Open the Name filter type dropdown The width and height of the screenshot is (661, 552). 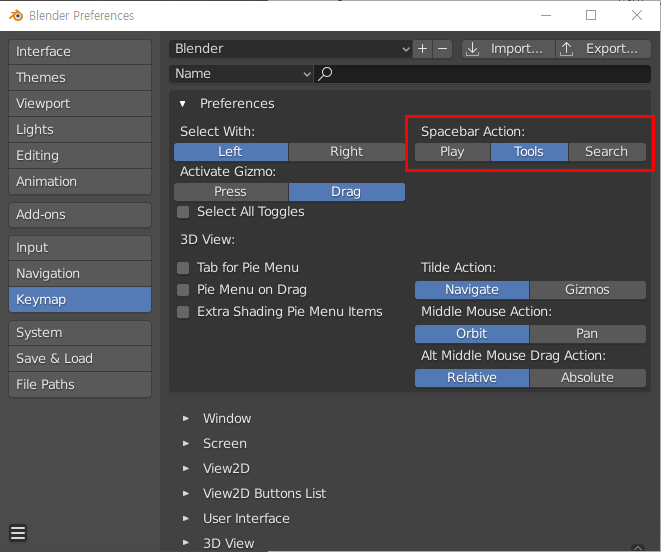(241, 74)
